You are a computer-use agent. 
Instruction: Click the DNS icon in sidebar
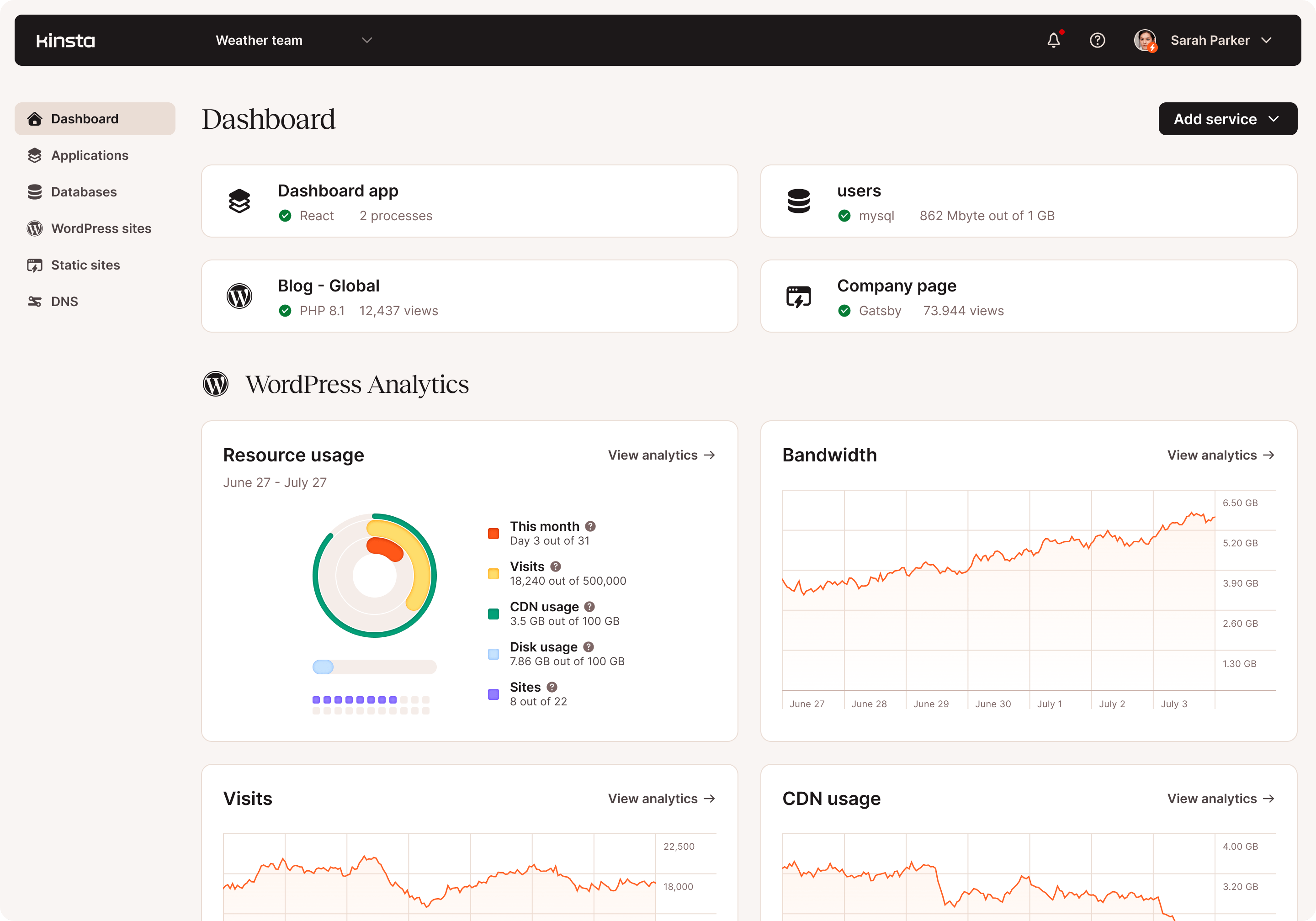tap(35, 301)
